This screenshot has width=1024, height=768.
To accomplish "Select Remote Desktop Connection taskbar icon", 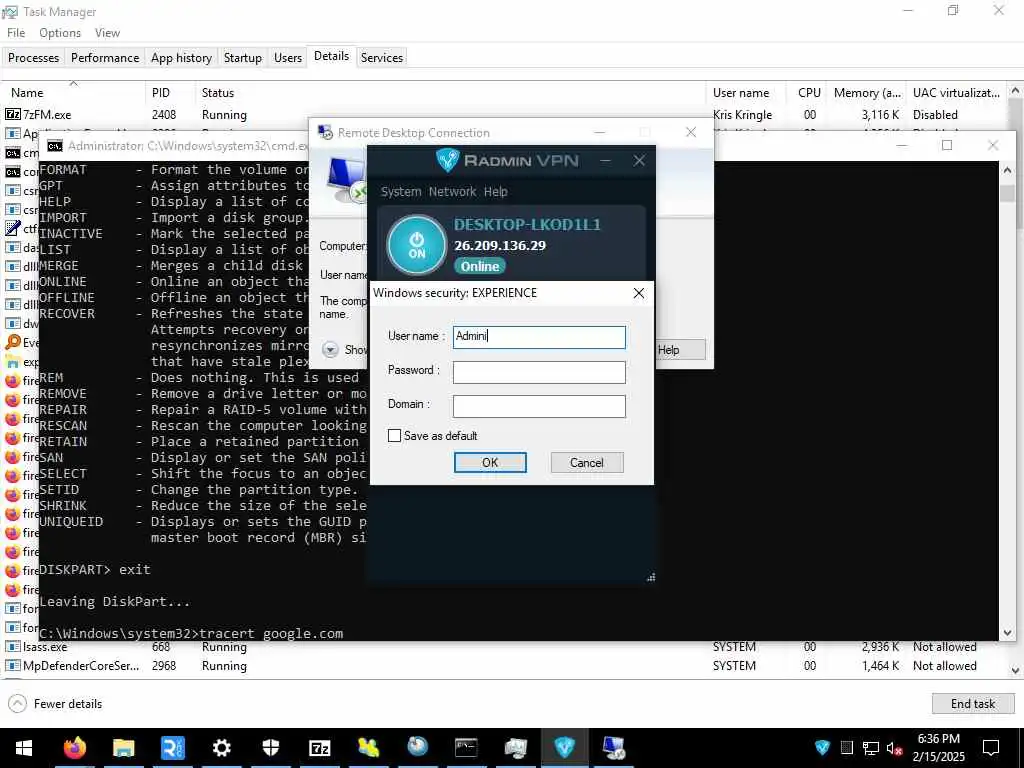I will [614, 747].
